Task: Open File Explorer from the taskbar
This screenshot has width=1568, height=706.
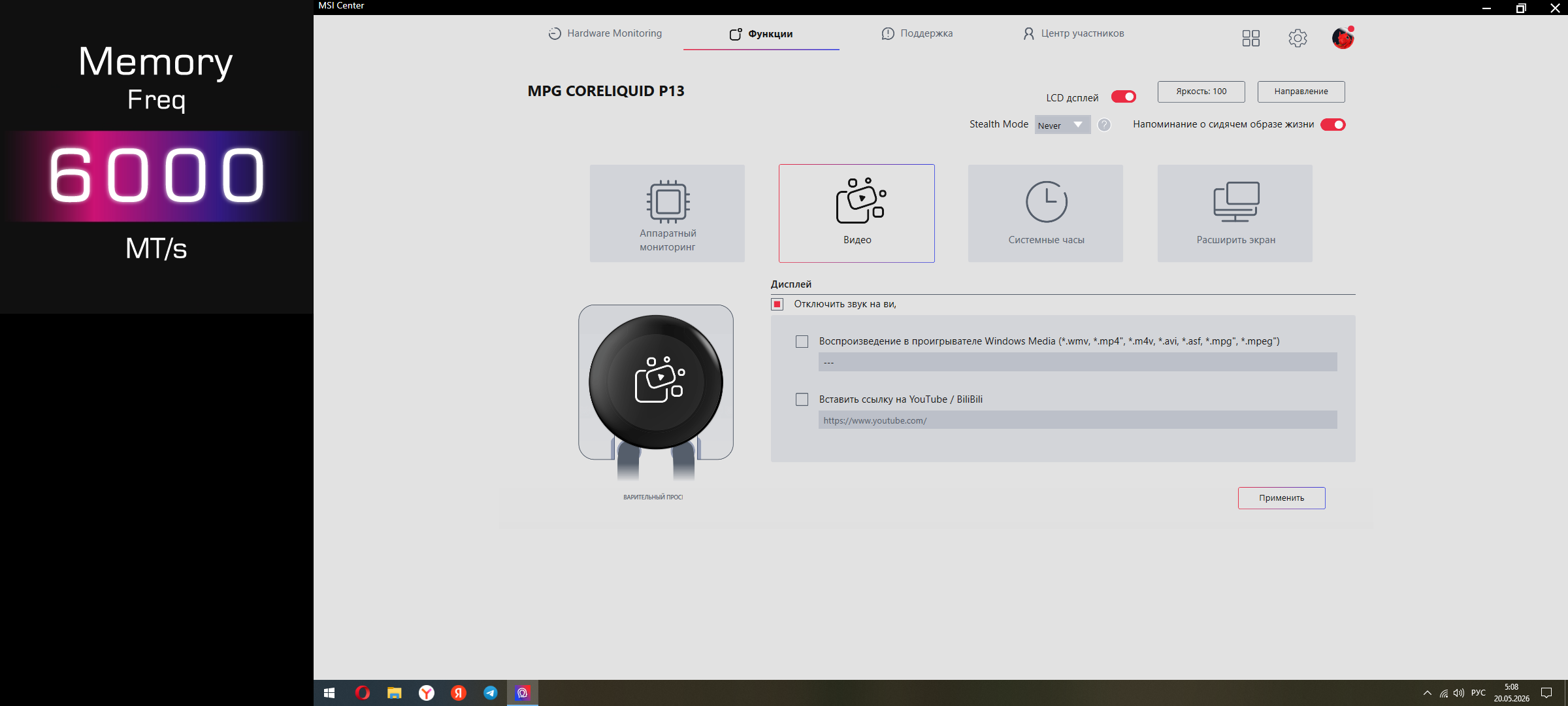Action: coord(394,693)
